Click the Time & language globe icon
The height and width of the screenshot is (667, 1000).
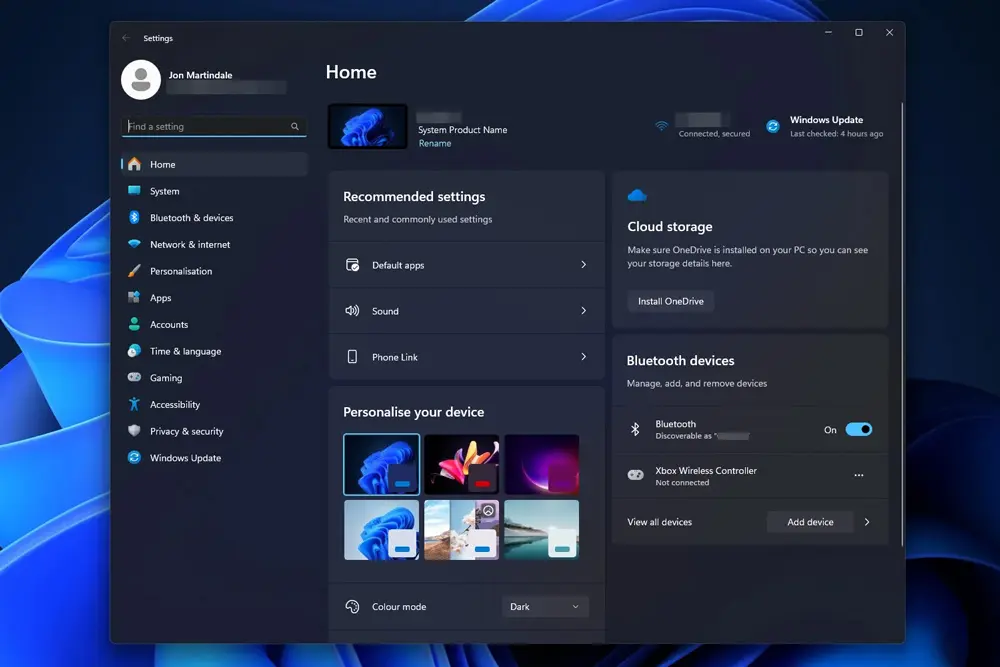point(134,351)
